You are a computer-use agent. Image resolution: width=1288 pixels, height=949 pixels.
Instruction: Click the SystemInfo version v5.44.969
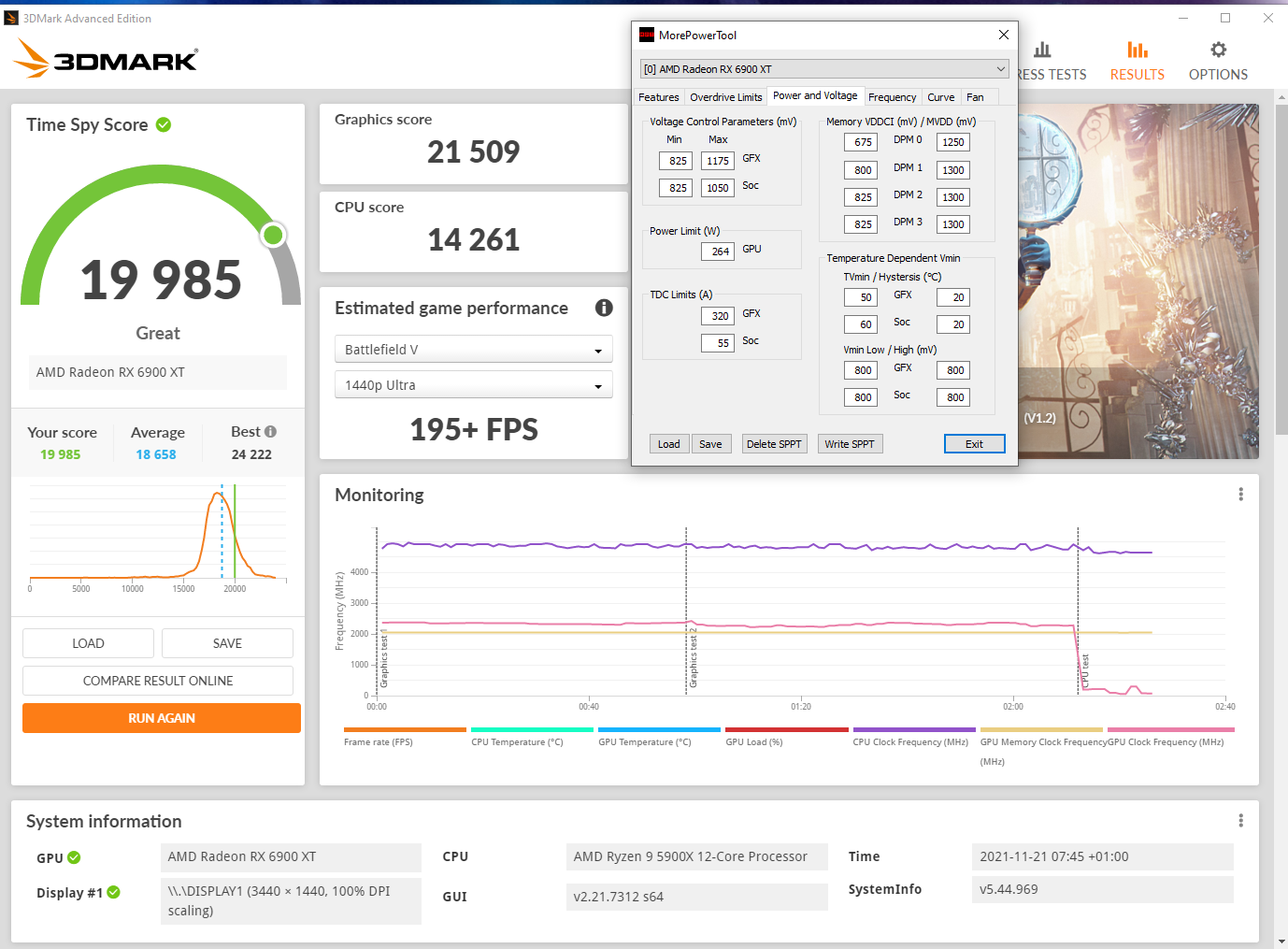coord(1103,889)
